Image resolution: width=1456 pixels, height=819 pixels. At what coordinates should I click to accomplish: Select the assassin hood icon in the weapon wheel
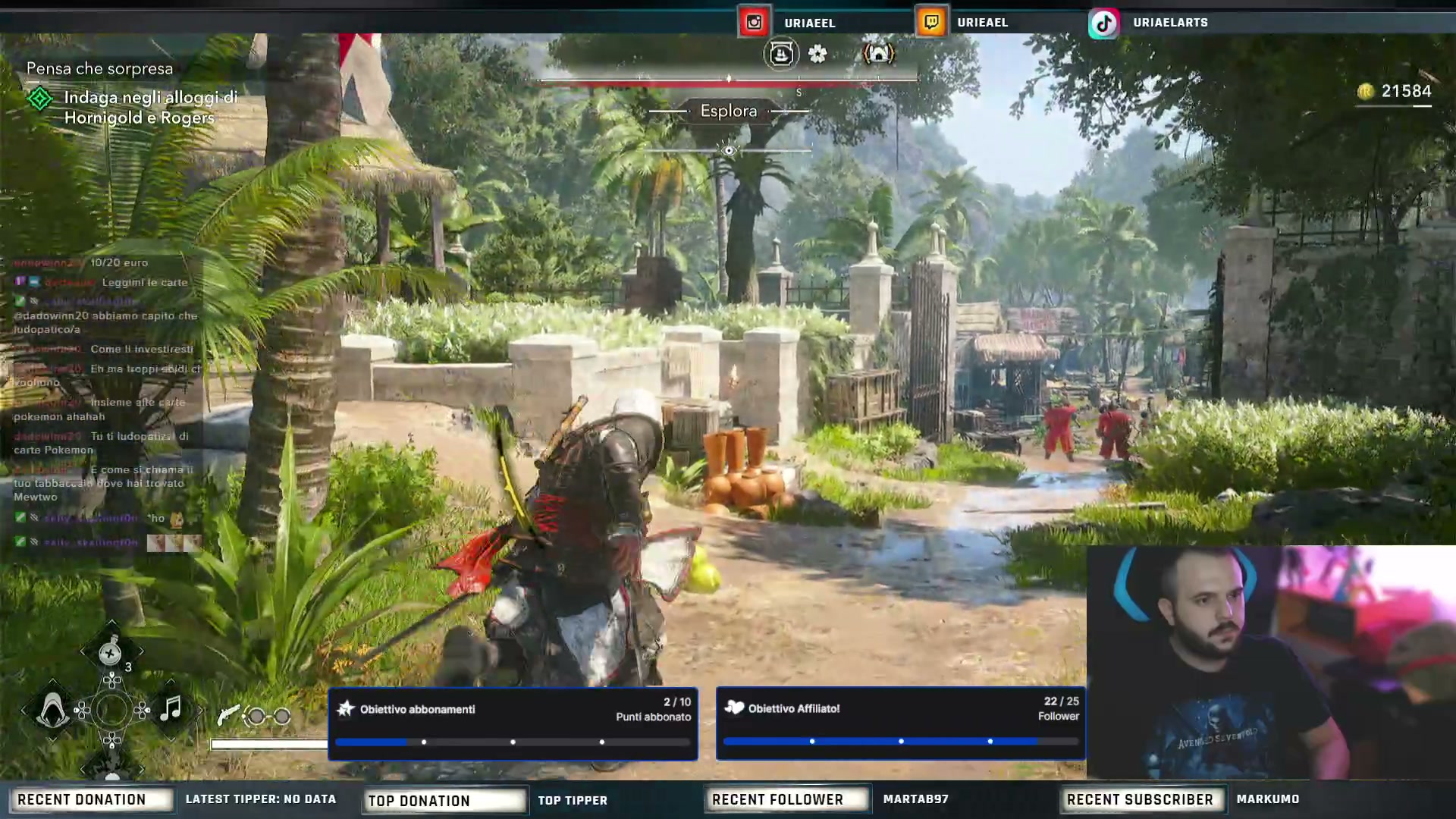tap(53, 711)
